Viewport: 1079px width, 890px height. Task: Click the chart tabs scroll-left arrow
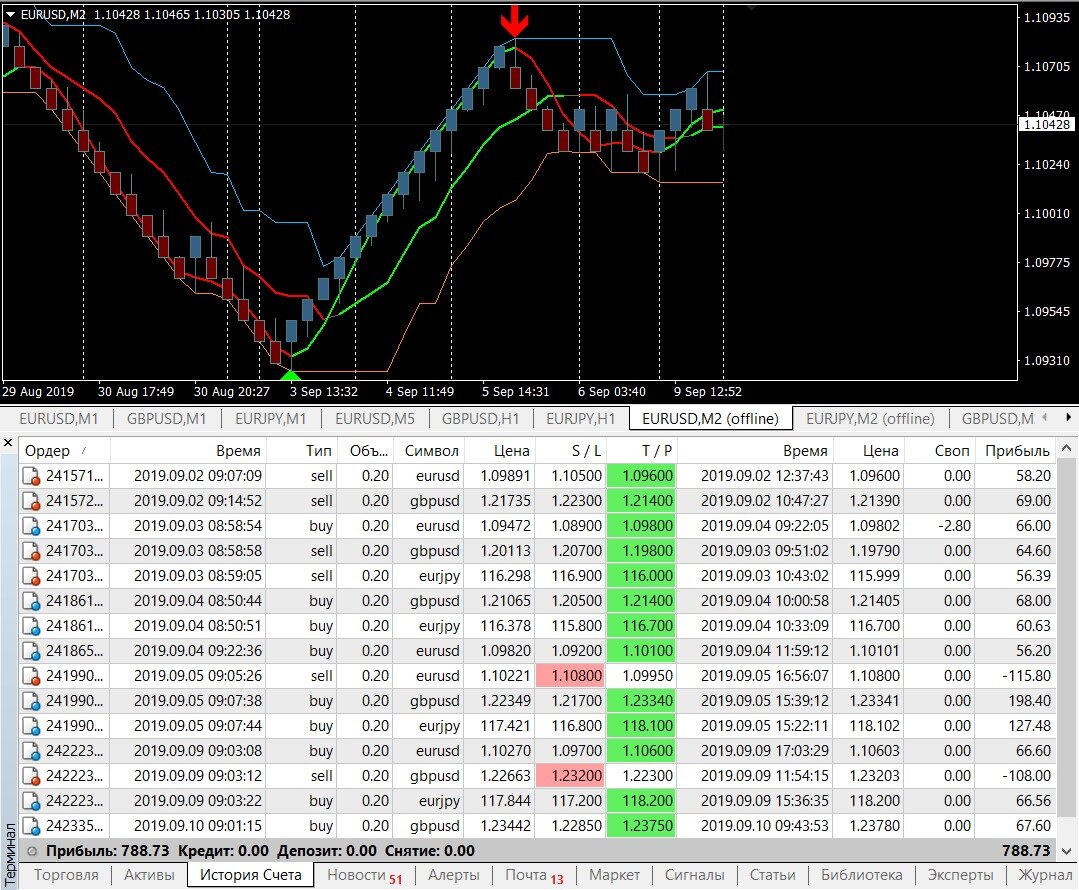click(x=1045, y=417)
